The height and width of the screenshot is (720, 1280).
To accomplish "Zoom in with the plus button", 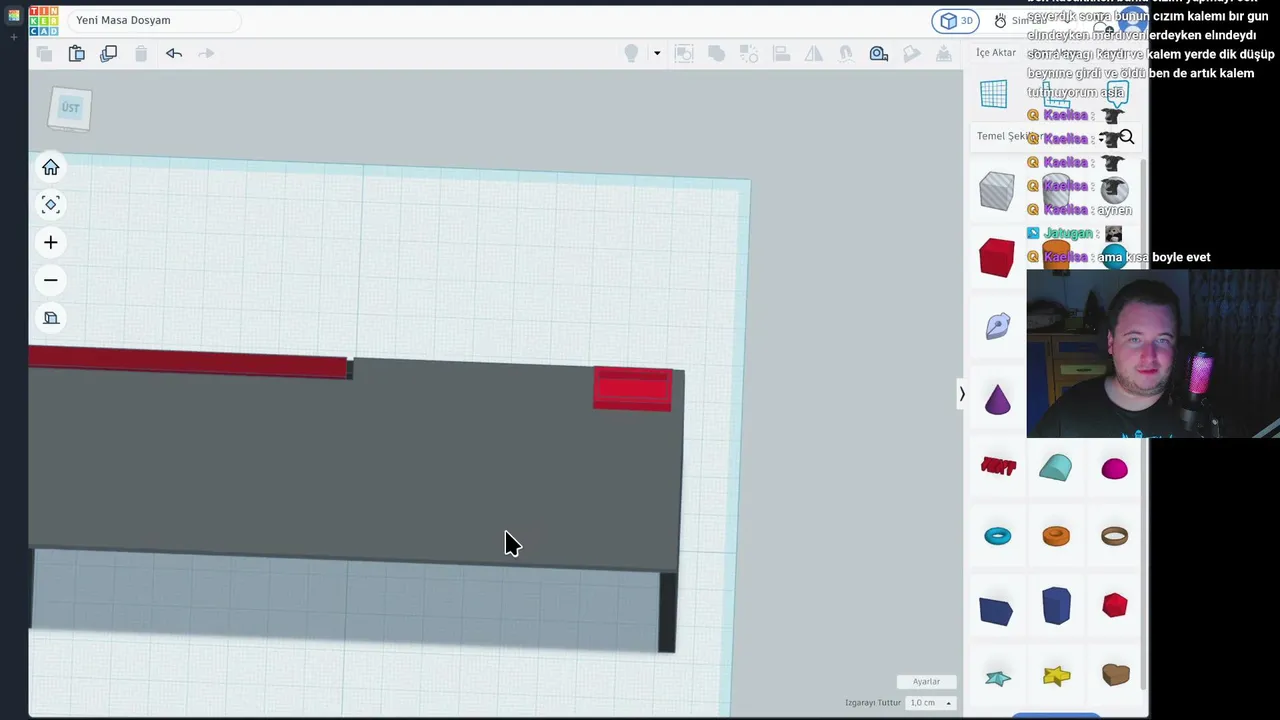I will (51, 242).
